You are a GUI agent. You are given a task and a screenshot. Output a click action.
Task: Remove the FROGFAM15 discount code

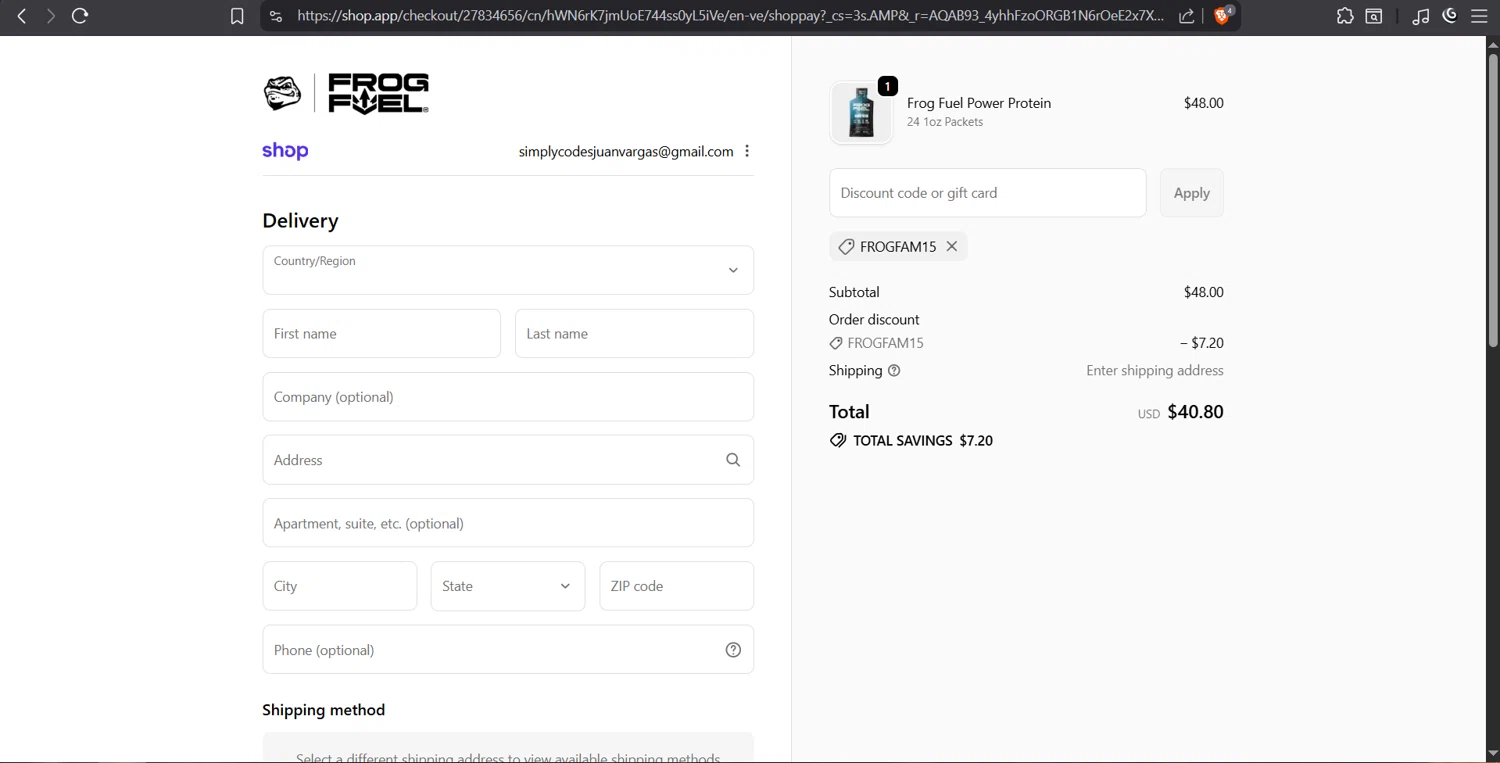point(952,246)
